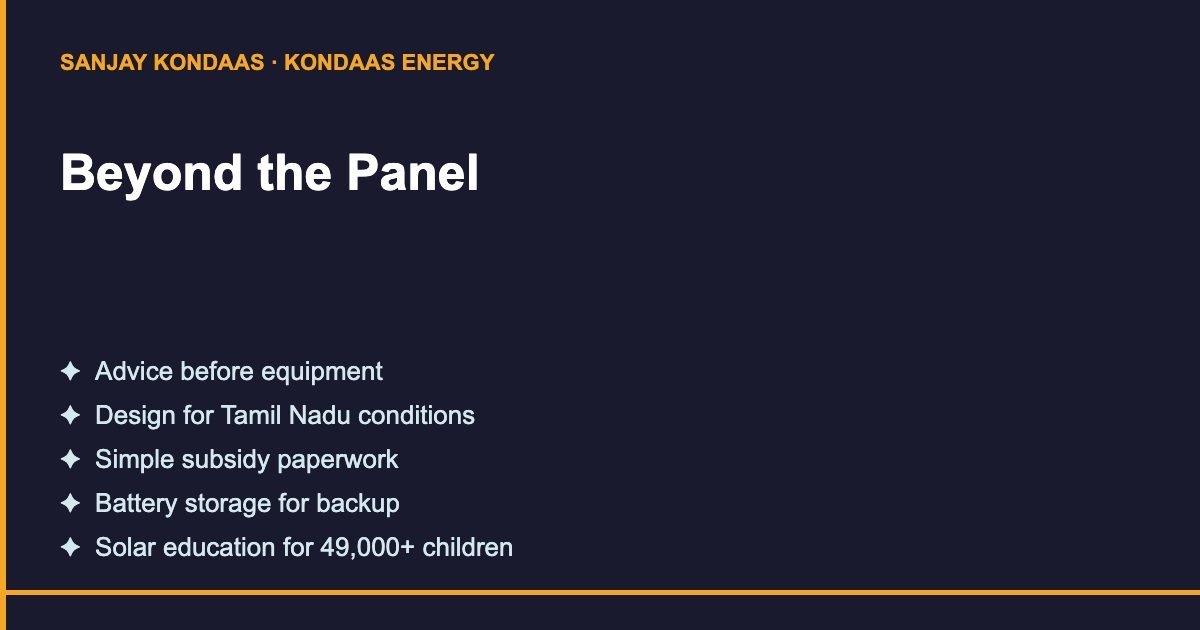
Task: Click the Kondaas Energy label
Action: click(389, 62)
